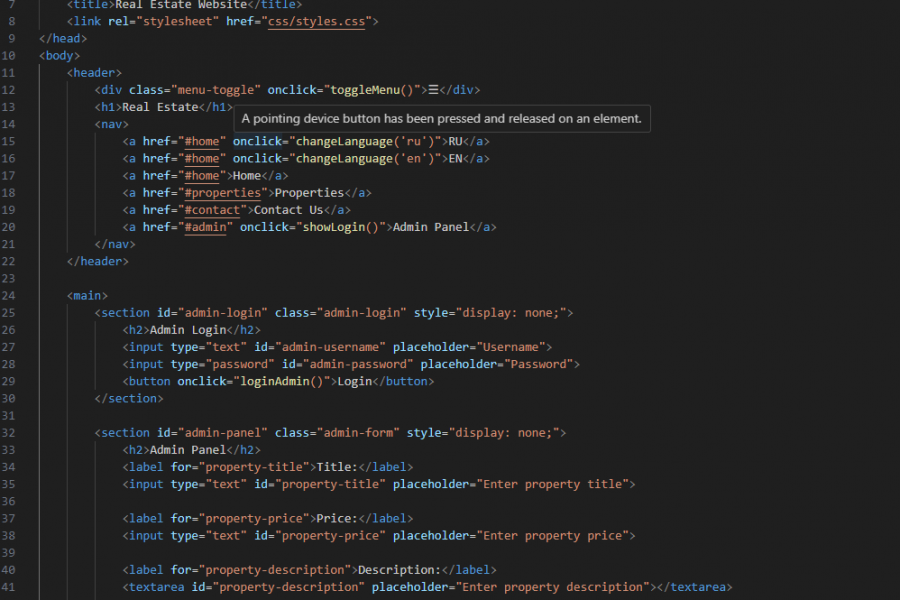Select line number 24 in the gutter
The width and height of the screenshot is (900, 600).
9,296
